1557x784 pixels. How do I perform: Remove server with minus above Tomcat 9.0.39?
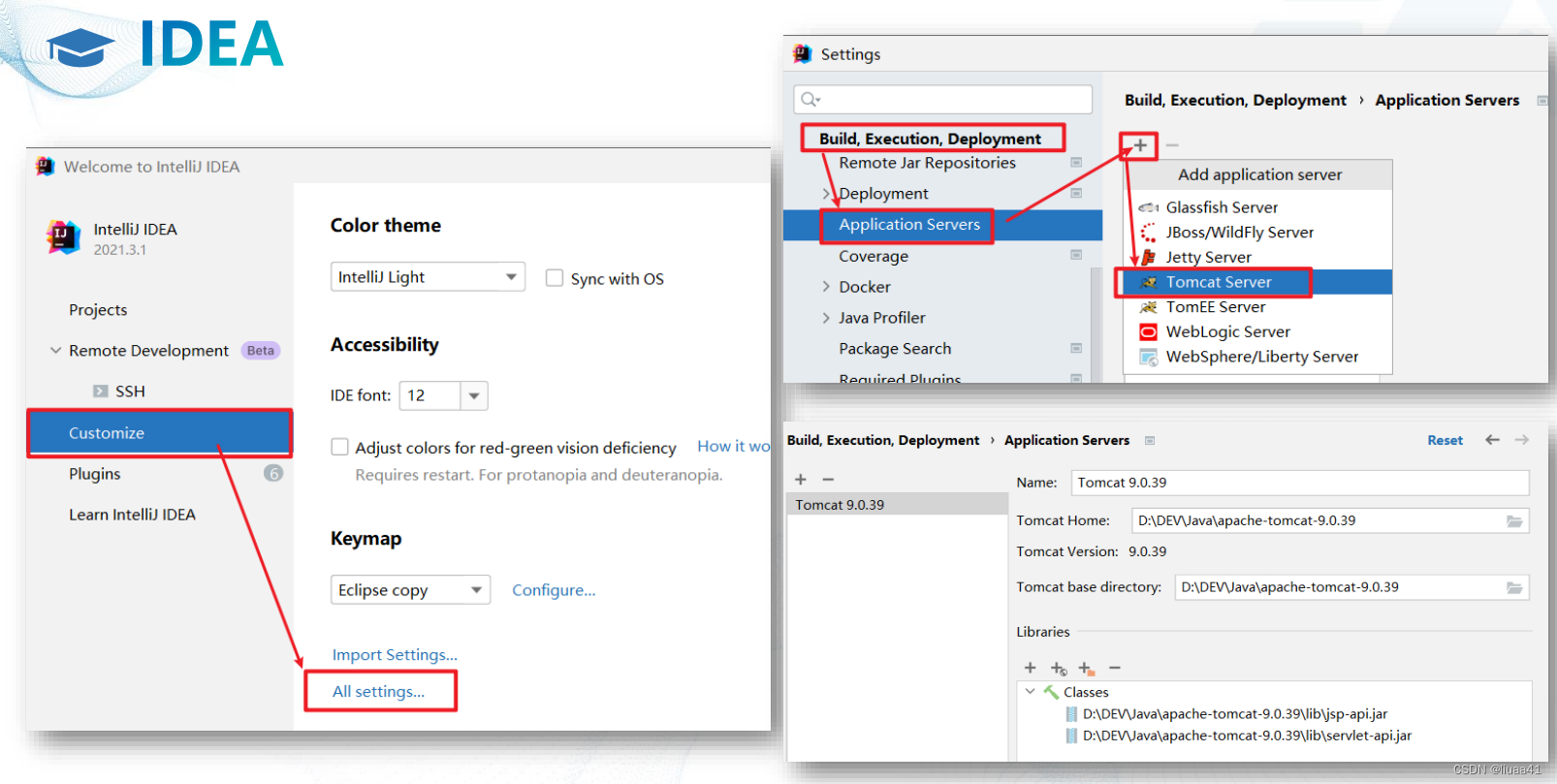click(828, 479)
